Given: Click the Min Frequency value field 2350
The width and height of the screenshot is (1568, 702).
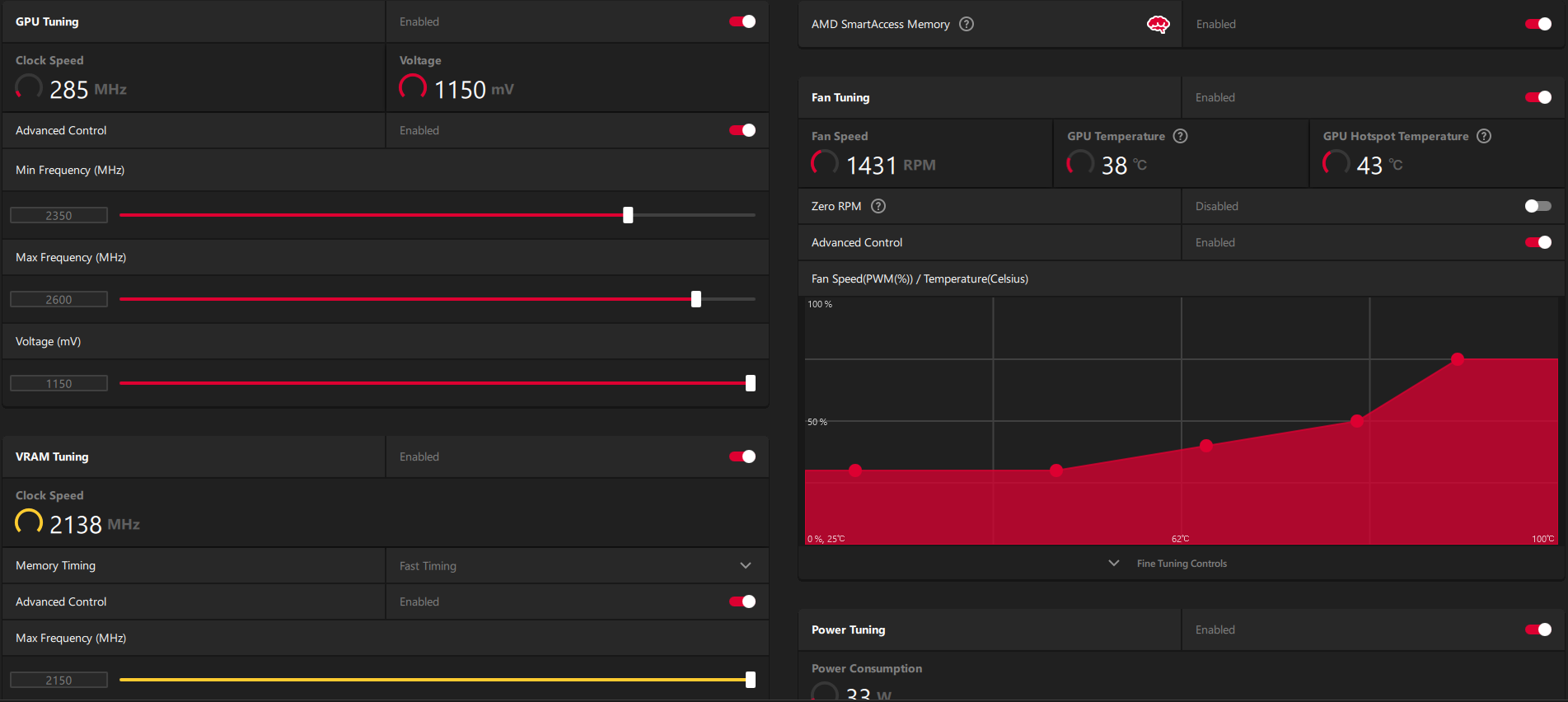Looking at the screenshot, I should (x=59, y=215).
